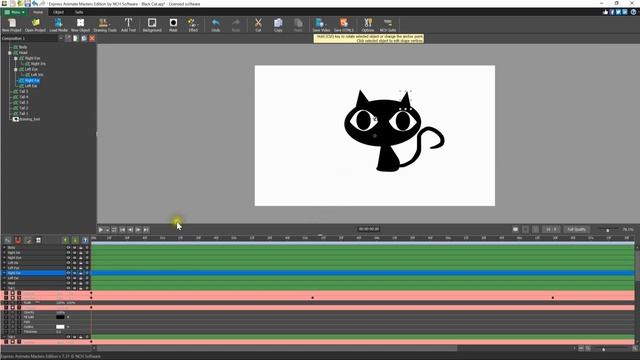
Task: Open the help question mark icon
Action: (x=633, y=12)
